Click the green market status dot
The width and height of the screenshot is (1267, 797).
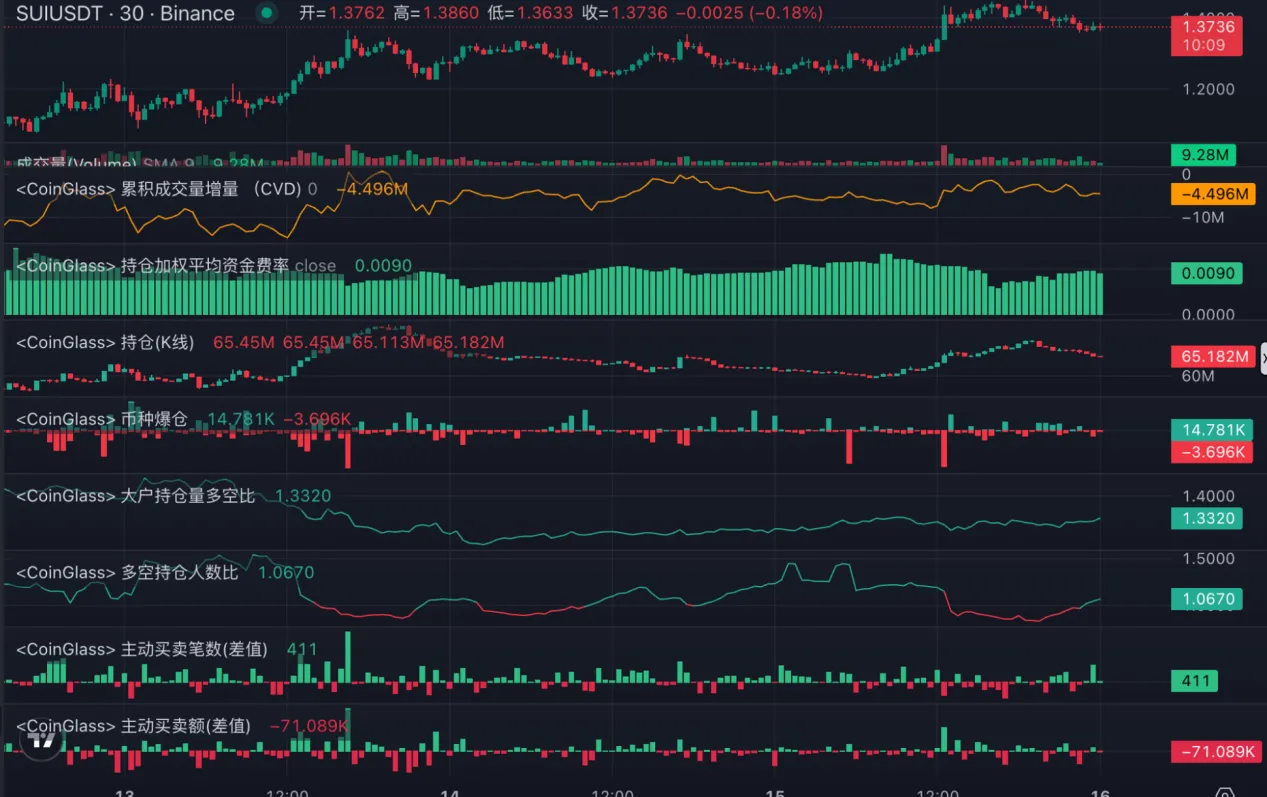(265, 13)
